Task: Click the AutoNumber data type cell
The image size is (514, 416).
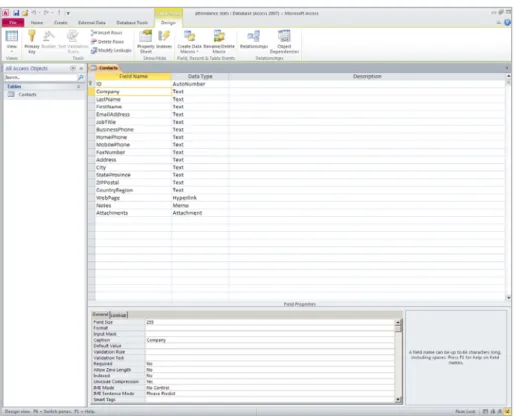Action: [x=200, y=84]
